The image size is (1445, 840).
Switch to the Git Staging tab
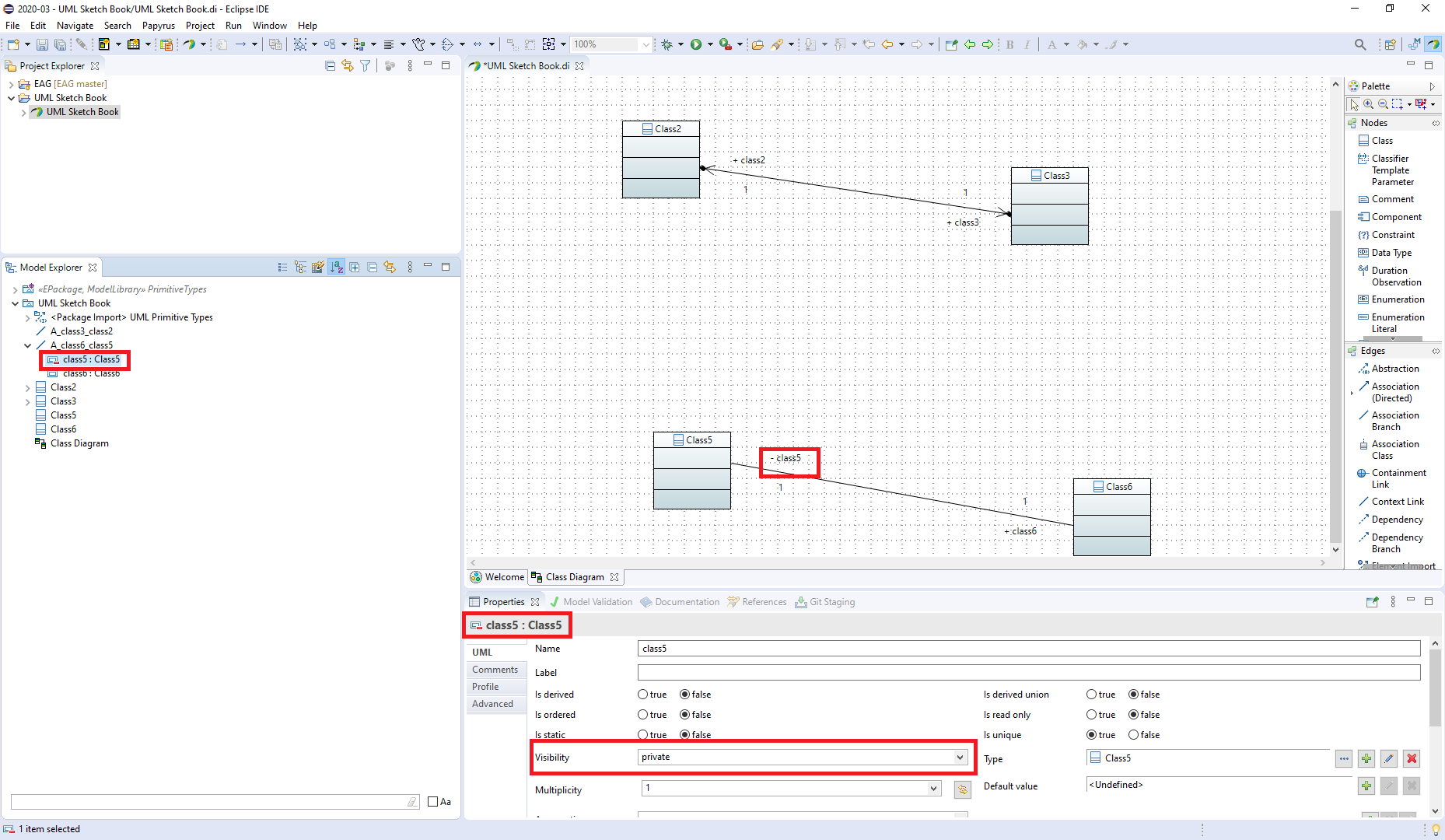(824, 601)
